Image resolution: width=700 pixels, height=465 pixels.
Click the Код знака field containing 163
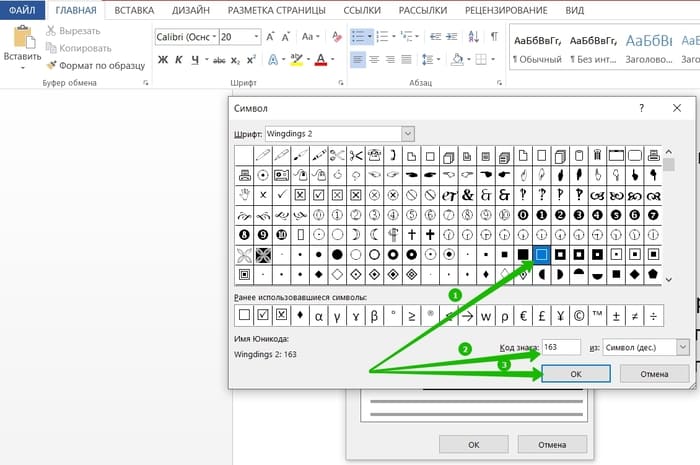point(561,347)
